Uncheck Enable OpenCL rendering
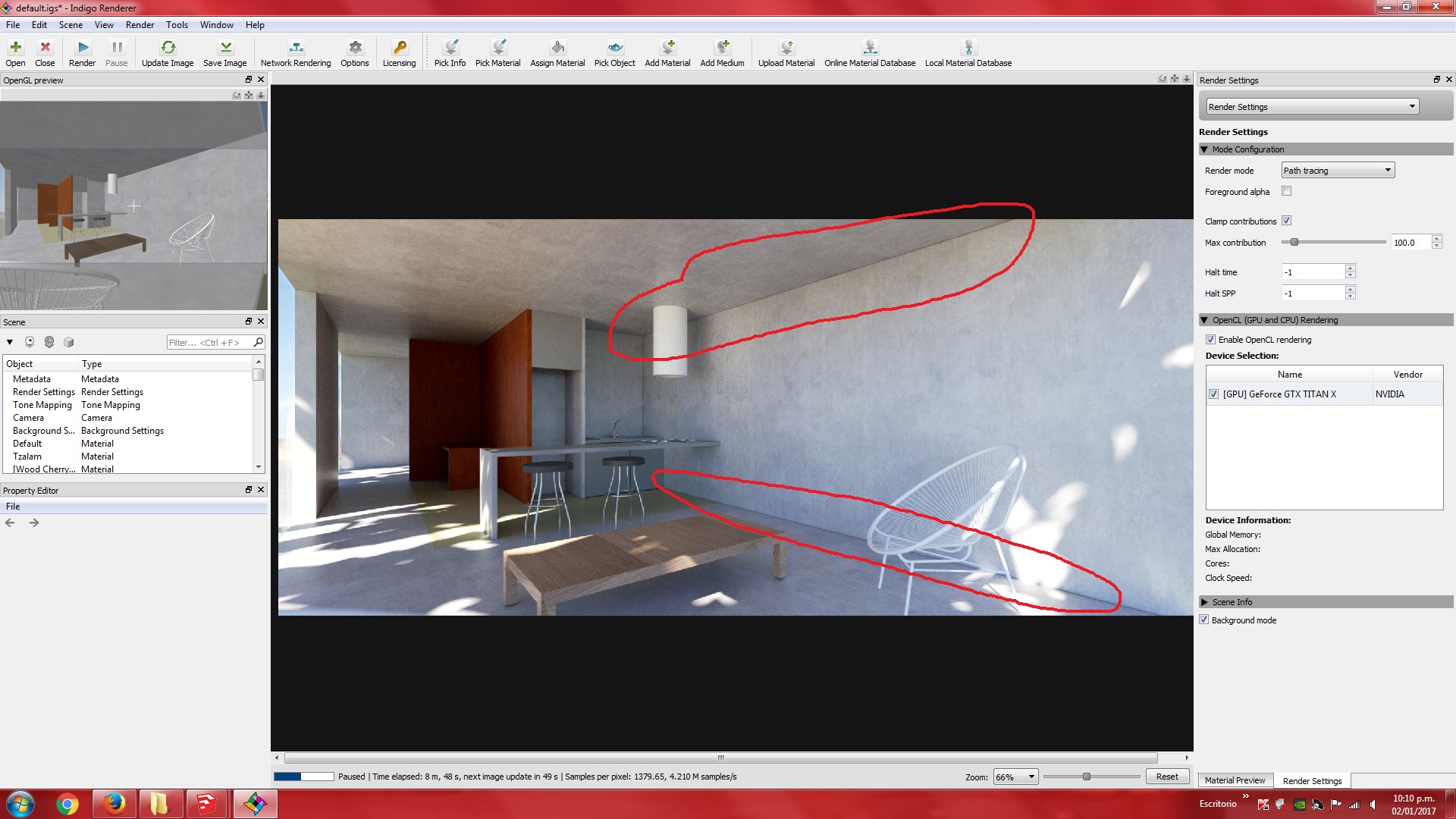The image size is (1456, 819). point(1210,340)
